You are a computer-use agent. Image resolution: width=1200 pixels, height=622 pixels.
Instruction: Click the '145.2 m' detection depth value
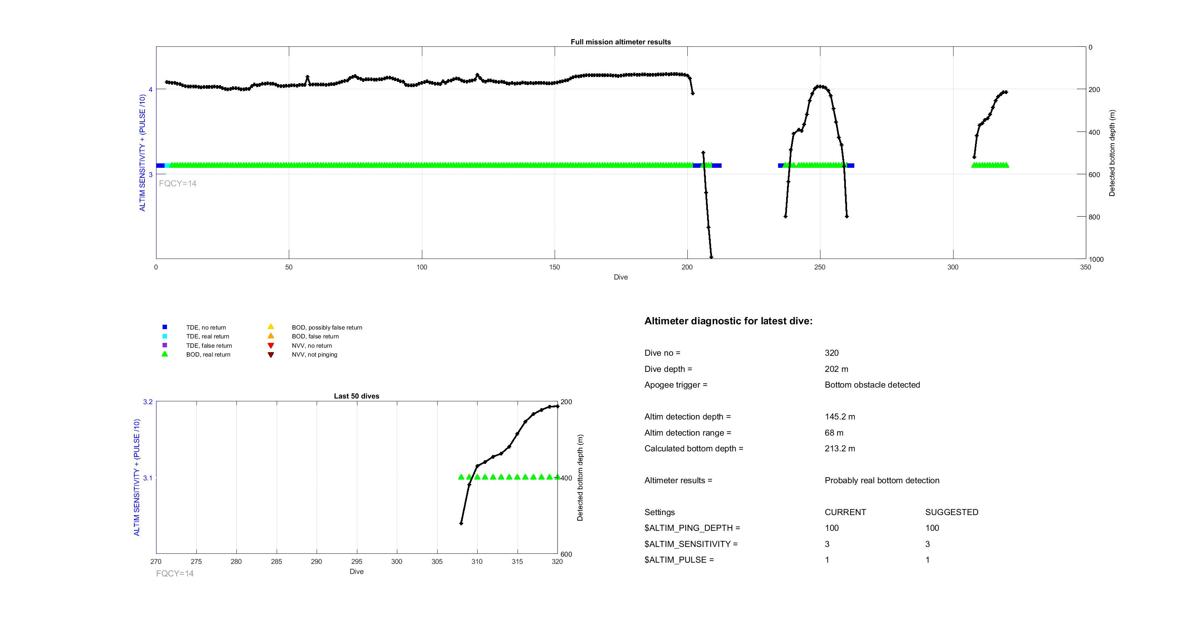(840, 417)
